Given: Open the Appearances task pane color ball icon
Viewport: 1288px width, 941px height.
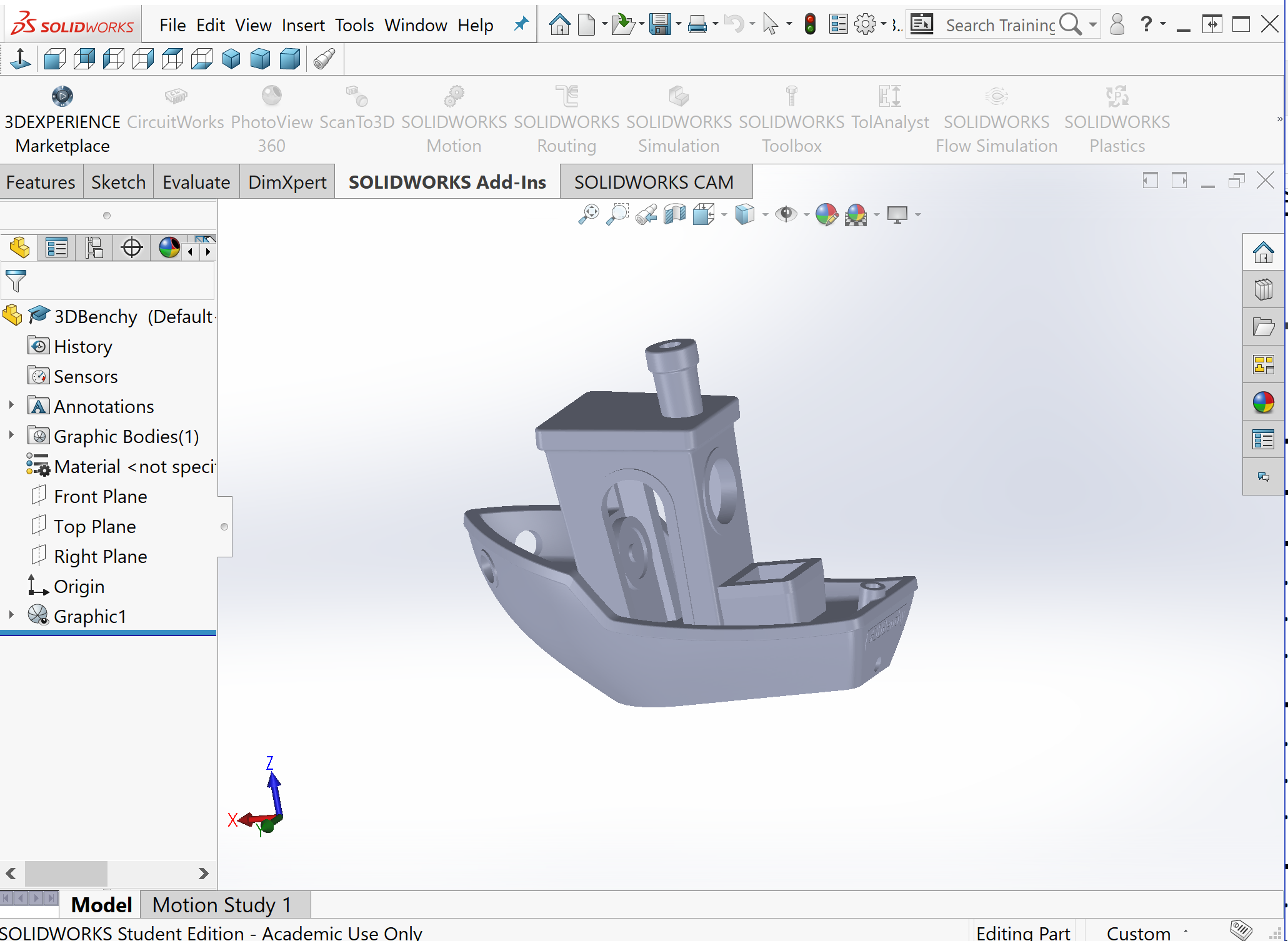Looking at the screenshot, I should pos(1263,402).
